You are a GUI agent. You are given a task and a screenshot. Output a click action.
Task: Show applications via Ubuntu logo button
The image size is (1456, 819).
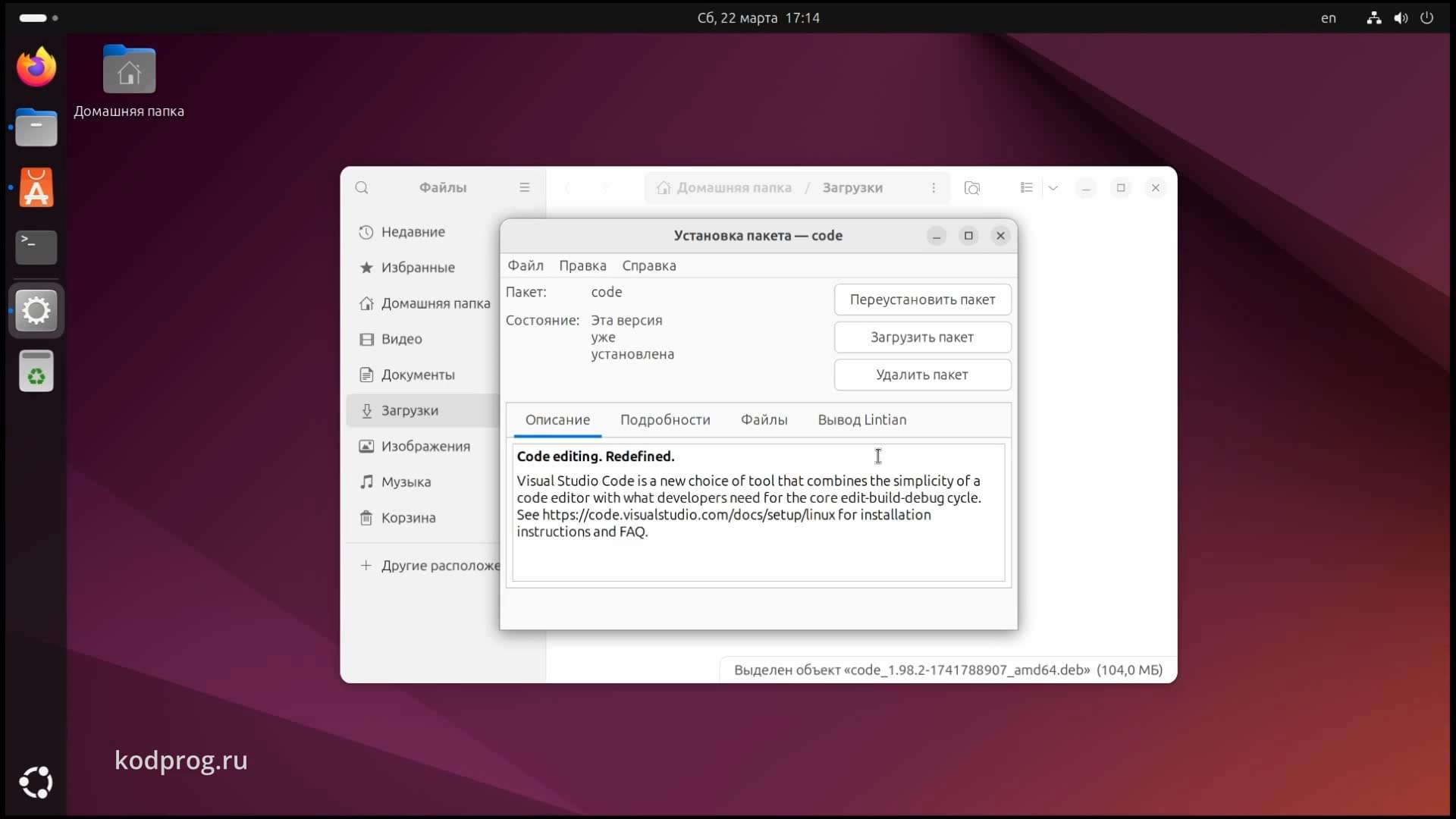click(x=36, y=783)
